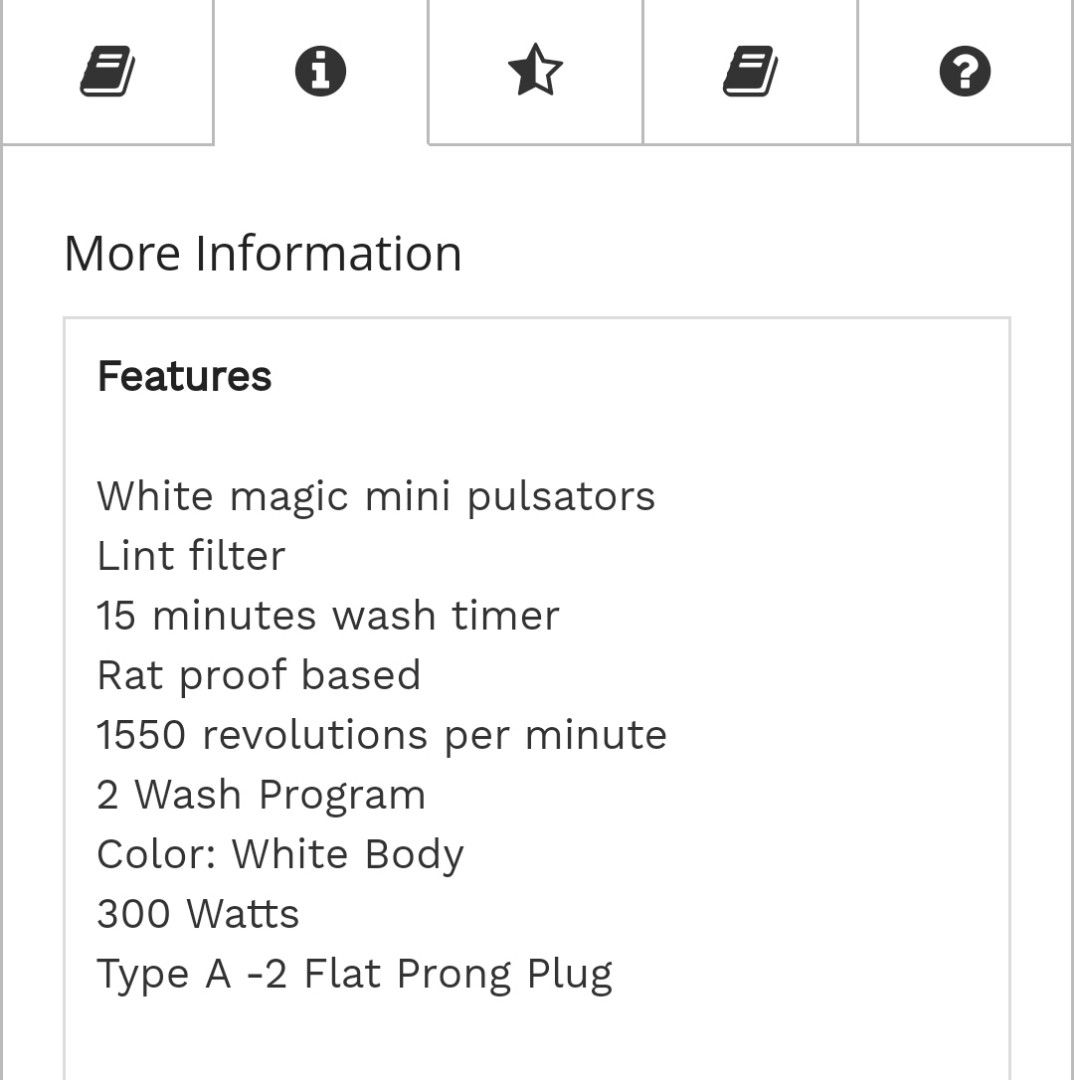
Task: Click the 15 minutes wash timer line
Action: click(x=328, y=615)
